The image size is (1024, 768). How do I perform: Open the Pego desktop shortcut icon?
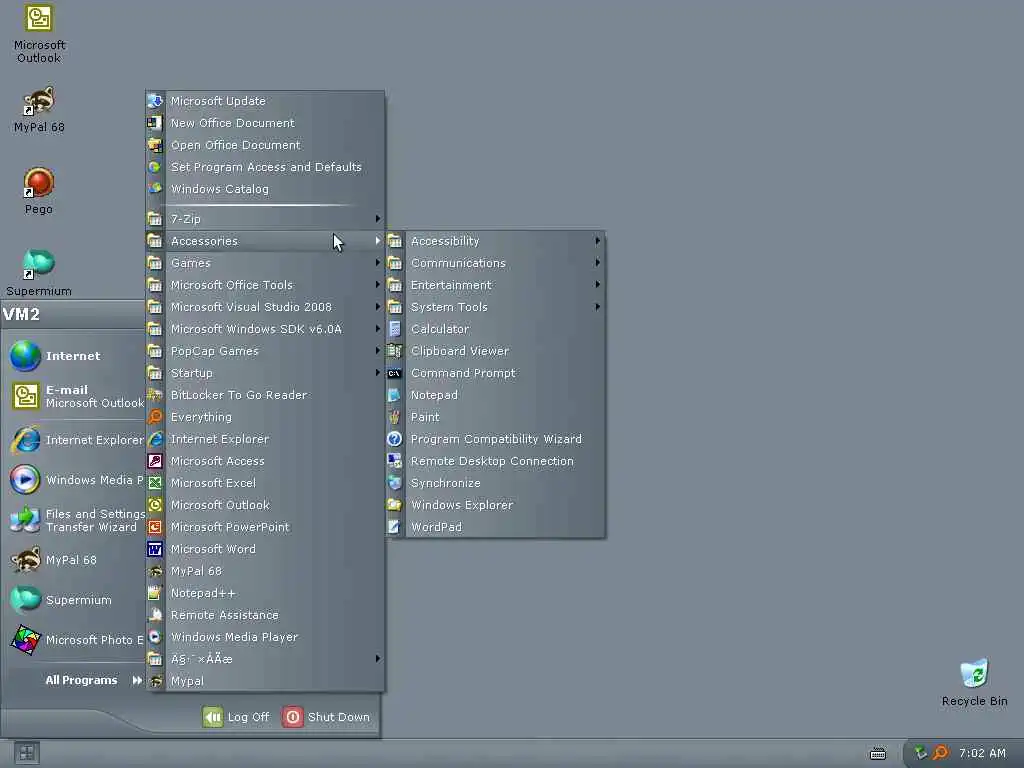pyautogui.click(x=39, y=183)
